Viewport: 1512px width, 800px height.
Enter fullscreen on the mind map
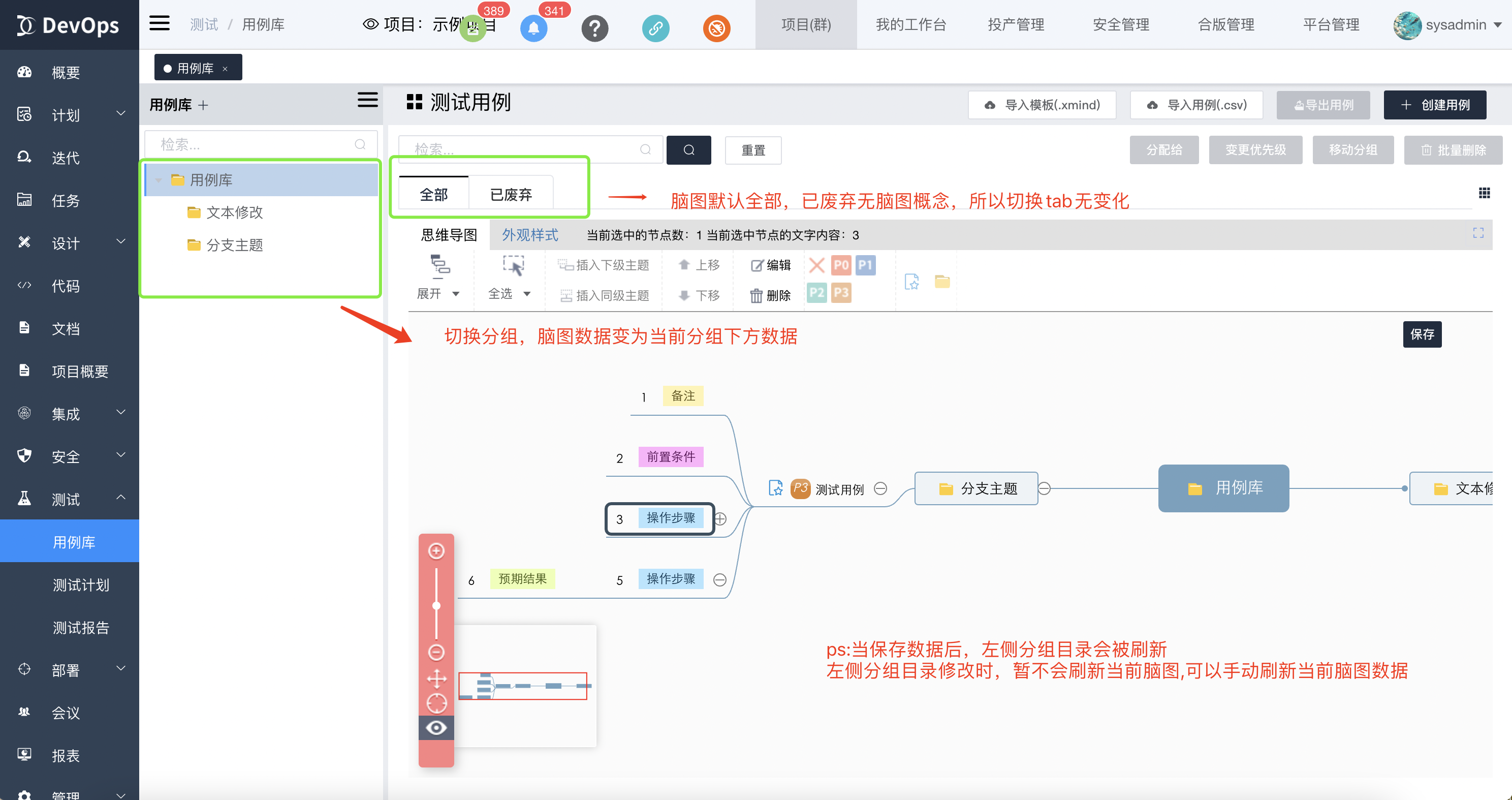pos(1478,233)
